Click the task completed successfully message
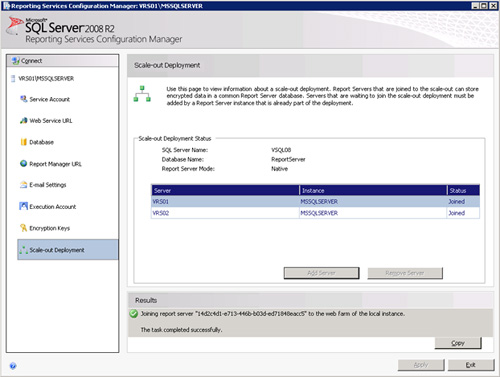The height and width of the screenshot is (377, 500). pos(181,330)
